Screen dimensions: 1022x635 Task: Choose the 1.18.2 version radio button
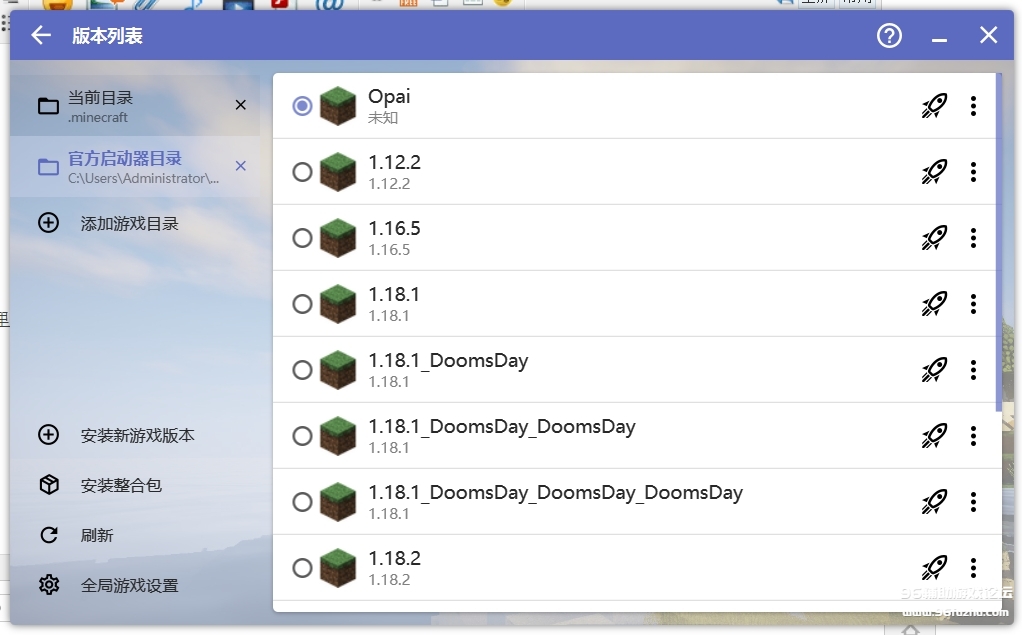click(x=302, y=568)
